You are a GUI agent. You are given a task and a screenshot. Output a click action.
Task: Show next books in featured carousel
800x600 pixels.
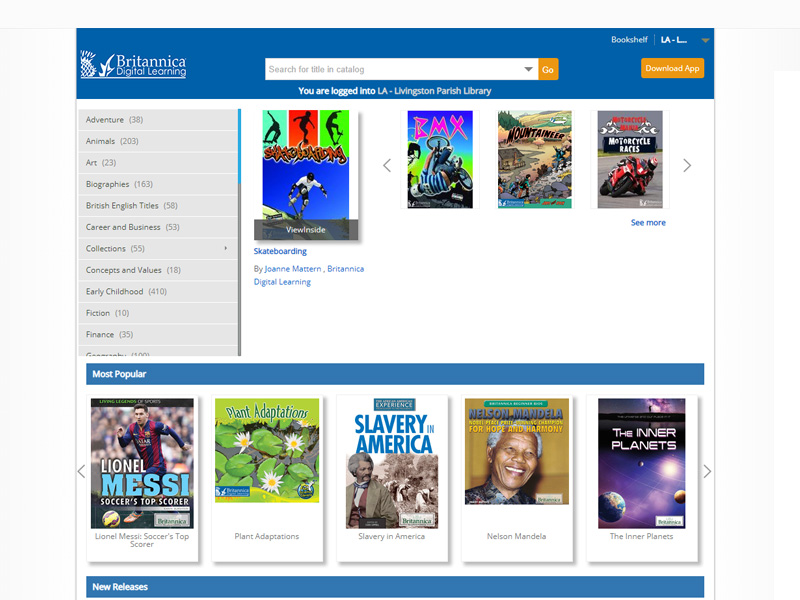click(x=687, y=165)
